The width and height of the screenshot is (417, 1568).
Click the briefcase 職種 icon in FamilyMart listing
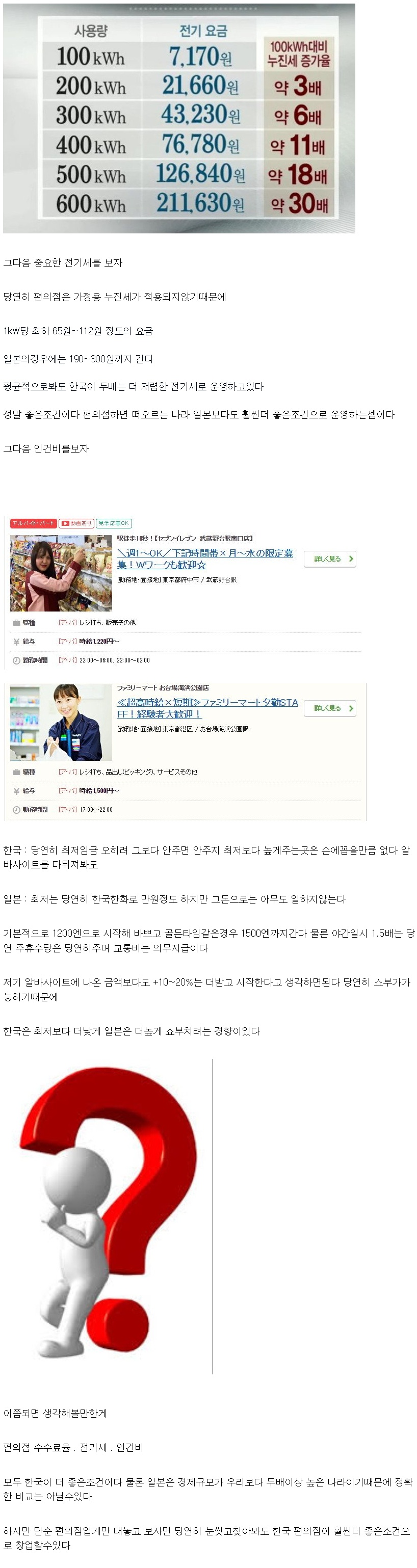(16, 772)
